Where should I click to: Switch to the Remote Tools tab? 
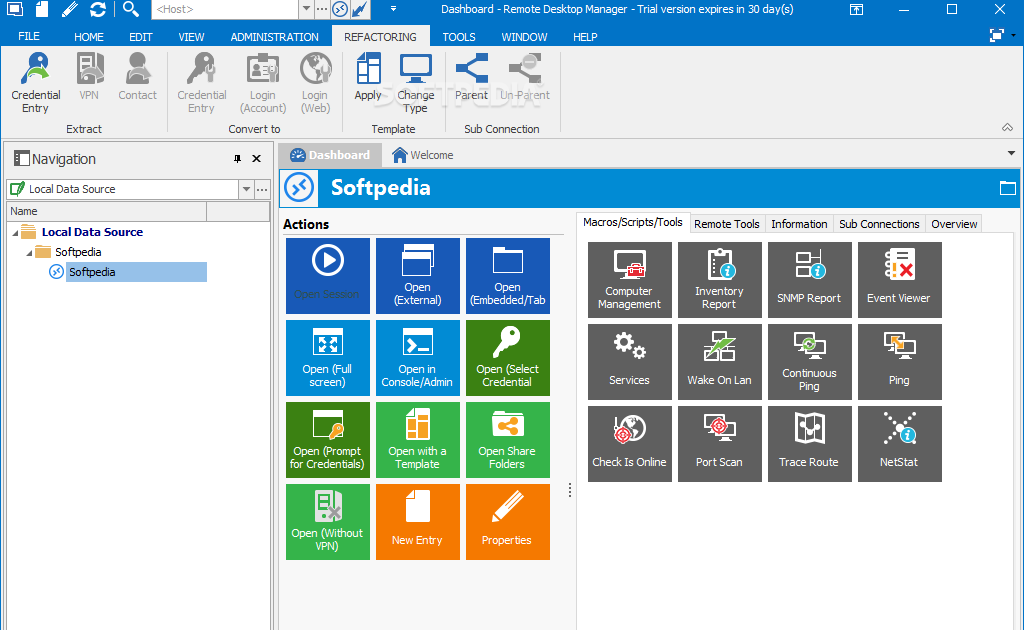click(x=726, y=224)
